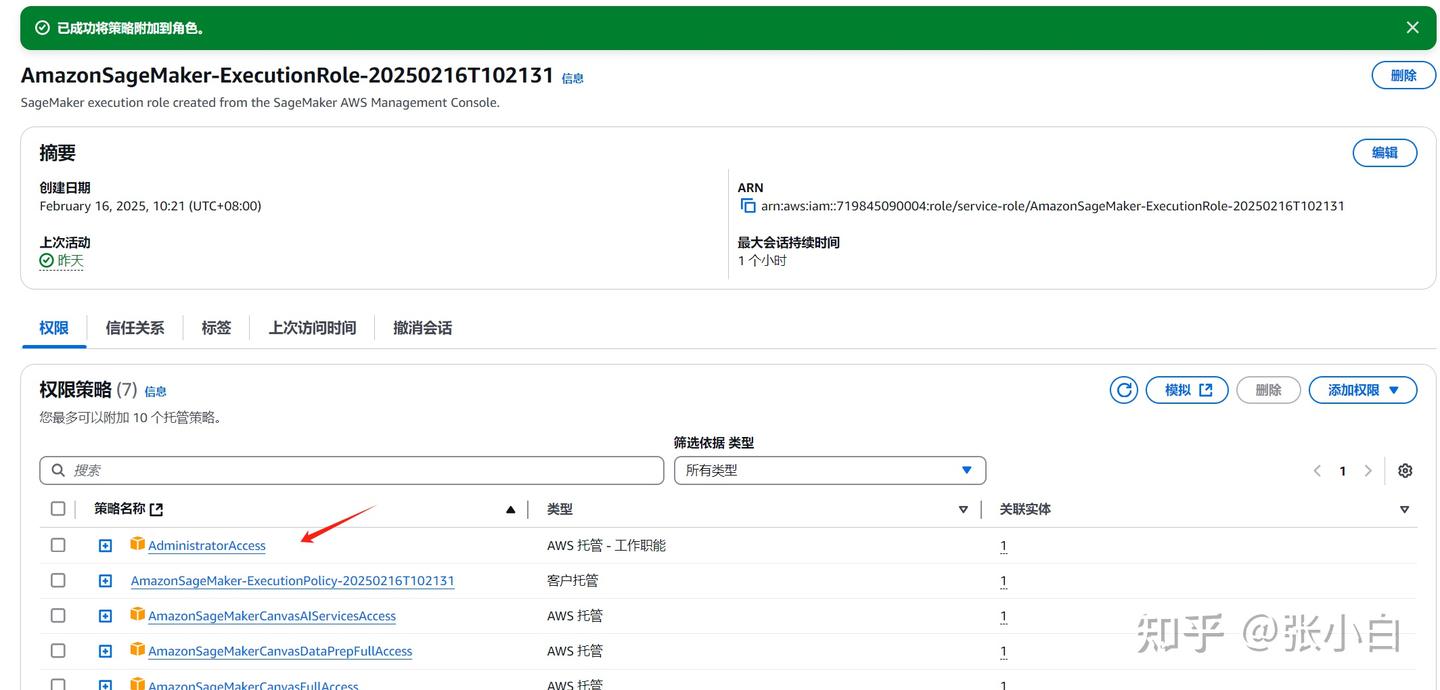Open the AmazonSageMakerCanvasDataPrepFullAccess link

pos(280,651)
